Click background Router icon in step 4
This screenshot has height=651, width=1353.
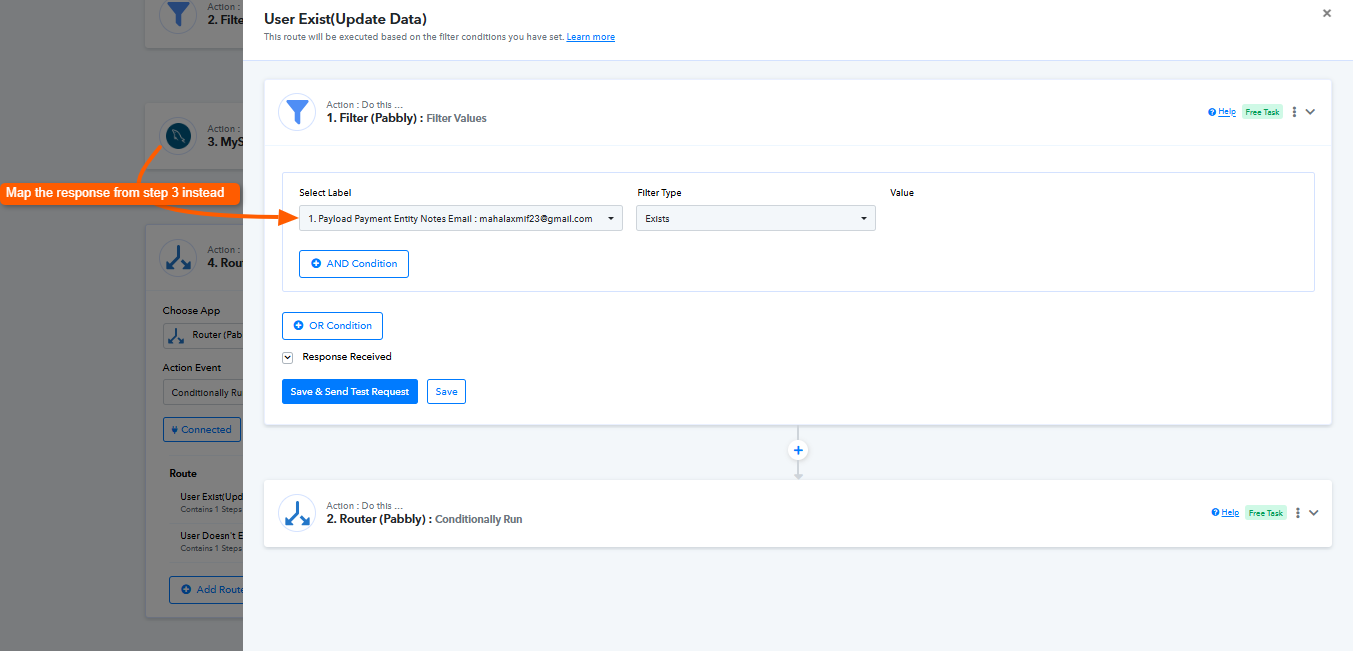pyautogui.click(x=179, y=257)
